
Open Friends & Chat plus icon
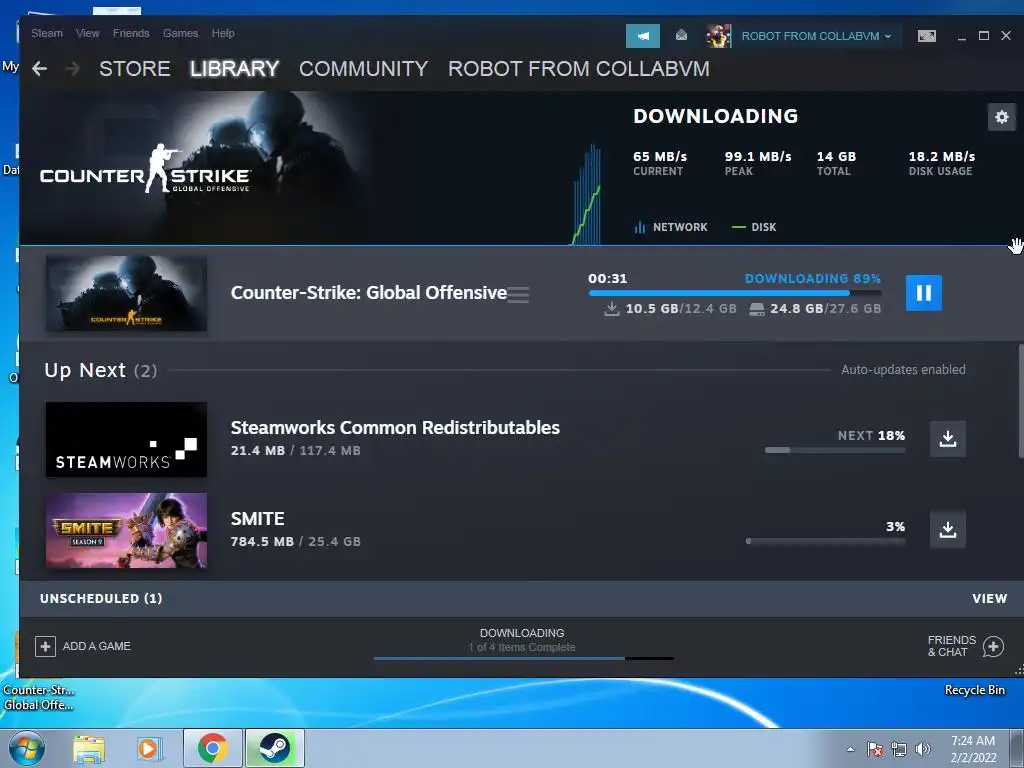point(993,647)
